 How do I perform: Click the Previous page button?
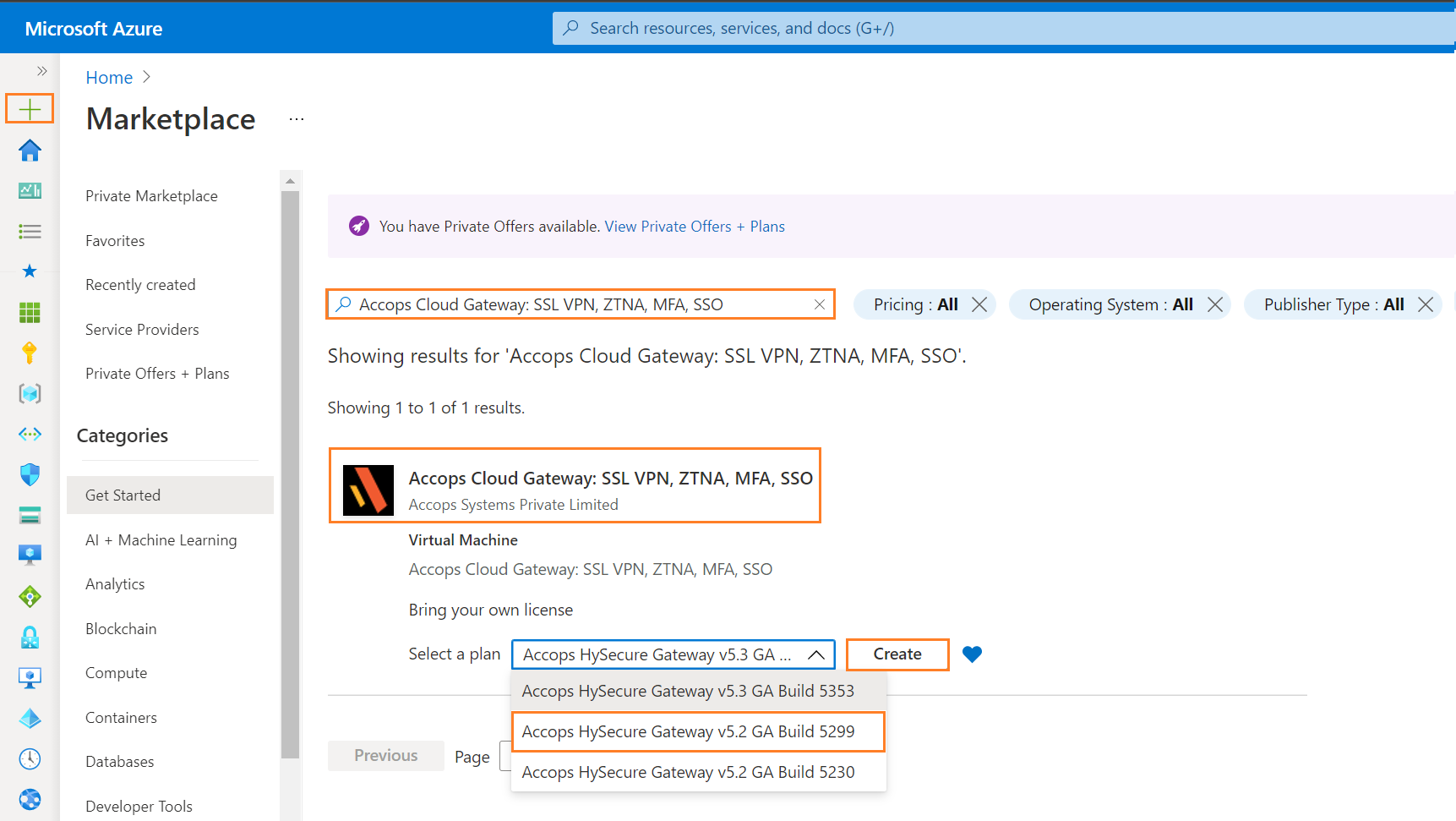click(x=386, y=756)
